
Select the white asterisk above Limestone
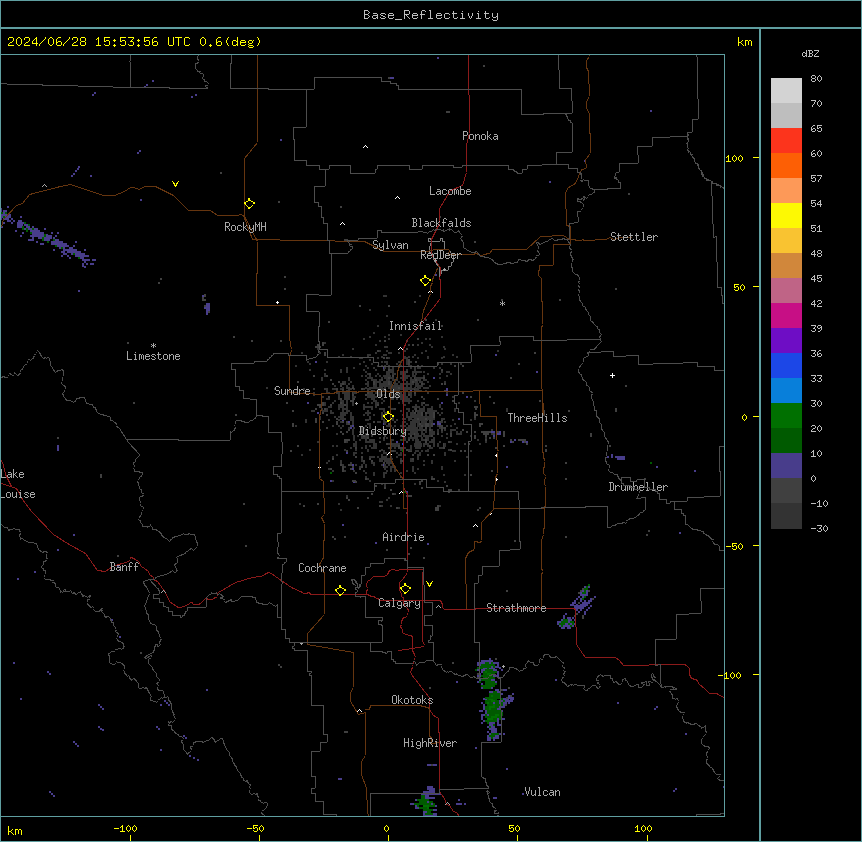pyautogui.click(x=153, y=346)
